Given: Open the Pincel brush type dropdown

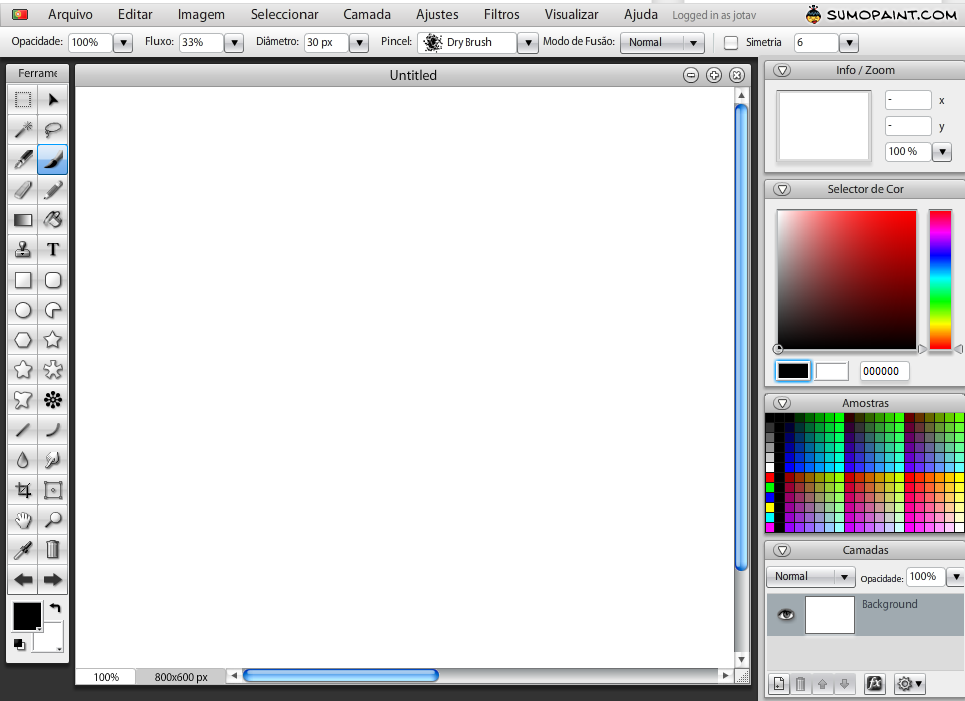Looking at the screenshot, I should (x=527, y=42).
